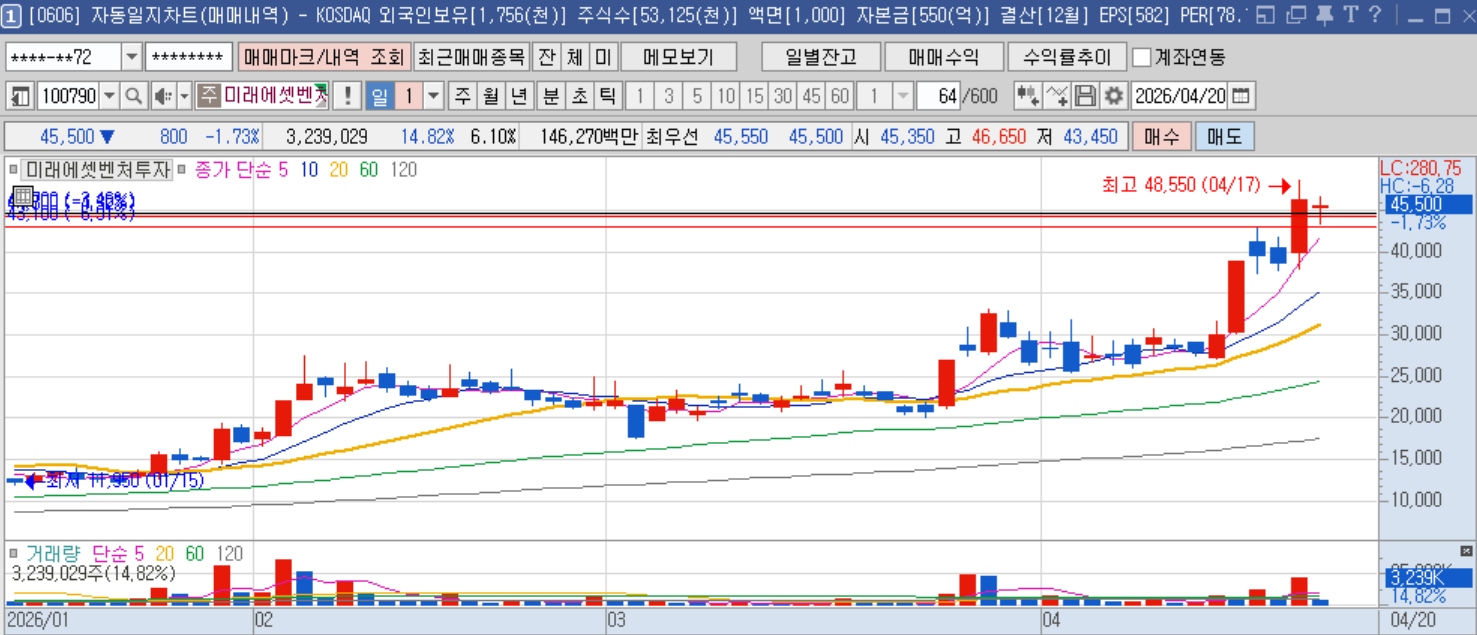Click the date field 2026/04/20
The height and width of the screenshot is (635, 1477).
pos(1180,97)
